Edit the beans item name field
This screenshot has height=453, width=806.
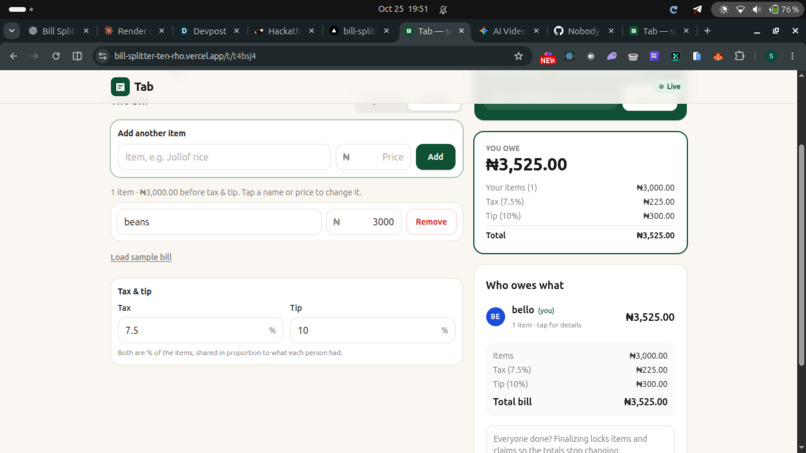pyautogui.click(x=219, y=222)
